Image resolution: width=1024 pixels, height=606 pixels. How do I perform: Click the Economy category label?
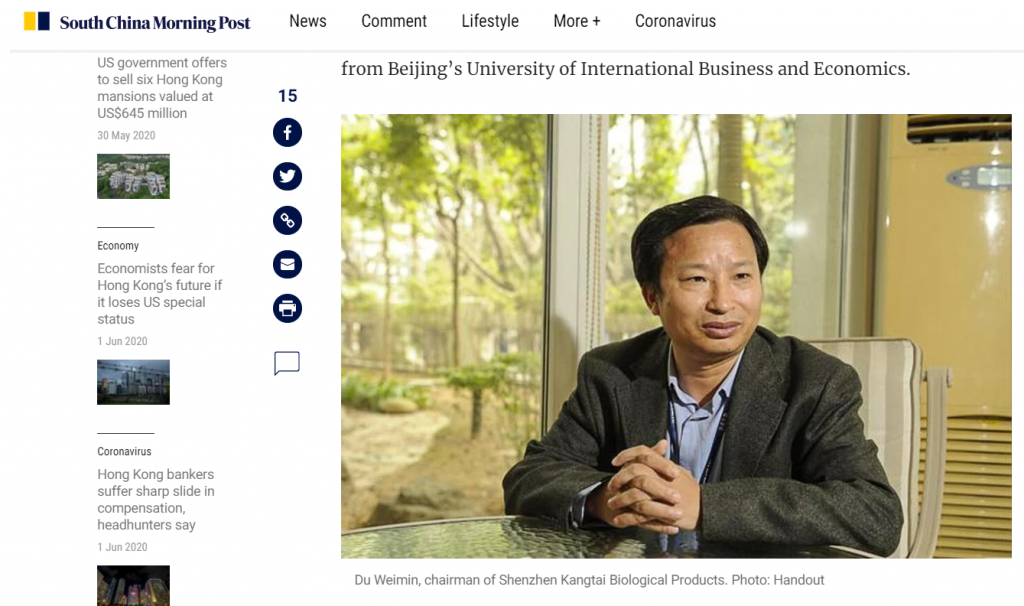coord(118,246)
